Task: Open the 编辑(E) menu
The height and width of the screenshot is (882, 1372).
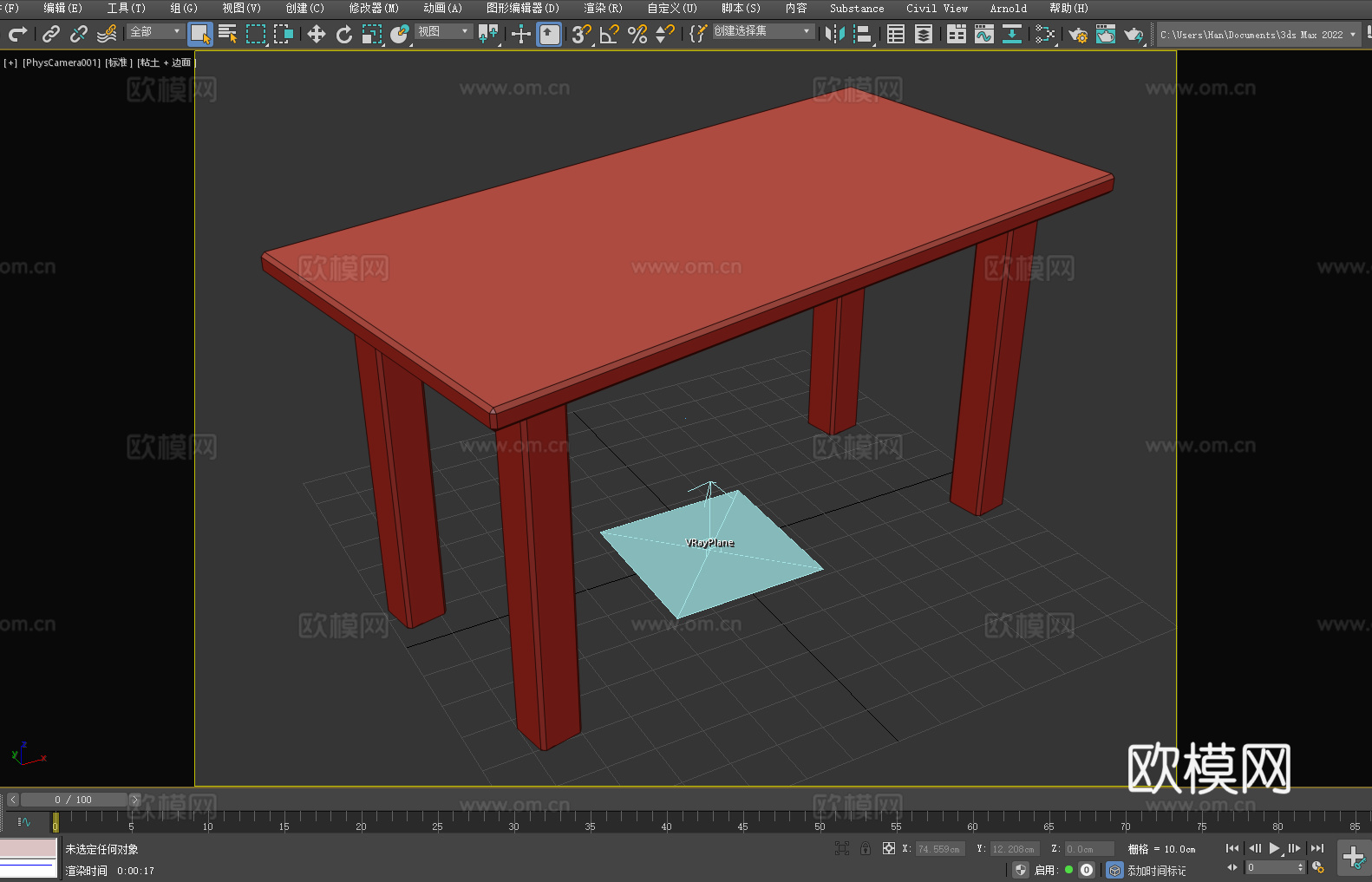Action: [62, 8]
